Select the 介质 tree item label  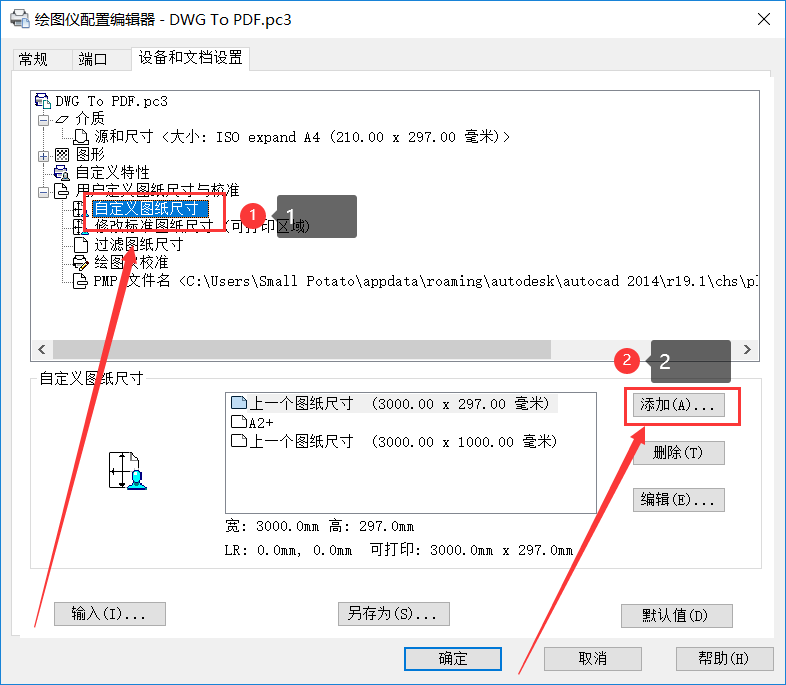[90, 119]
